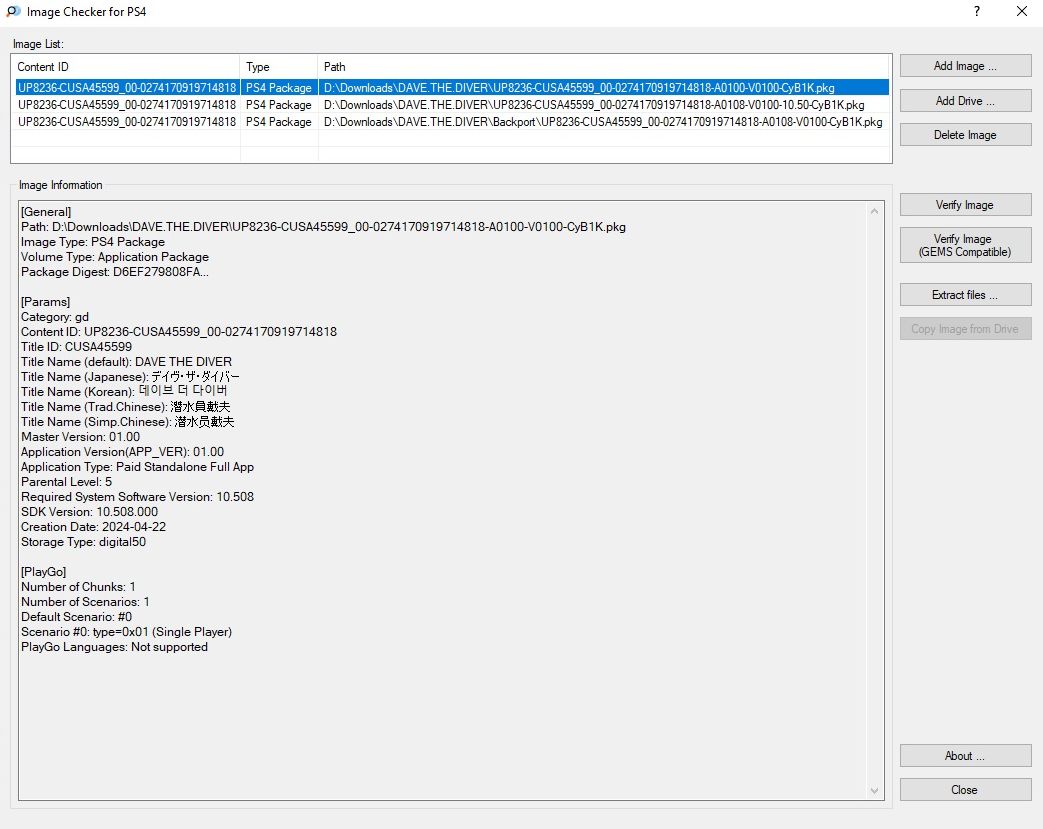Viewport: 1043px width, 829px height.
Task: Click the Default Scenario: #0 line
Action: point(76,617)
